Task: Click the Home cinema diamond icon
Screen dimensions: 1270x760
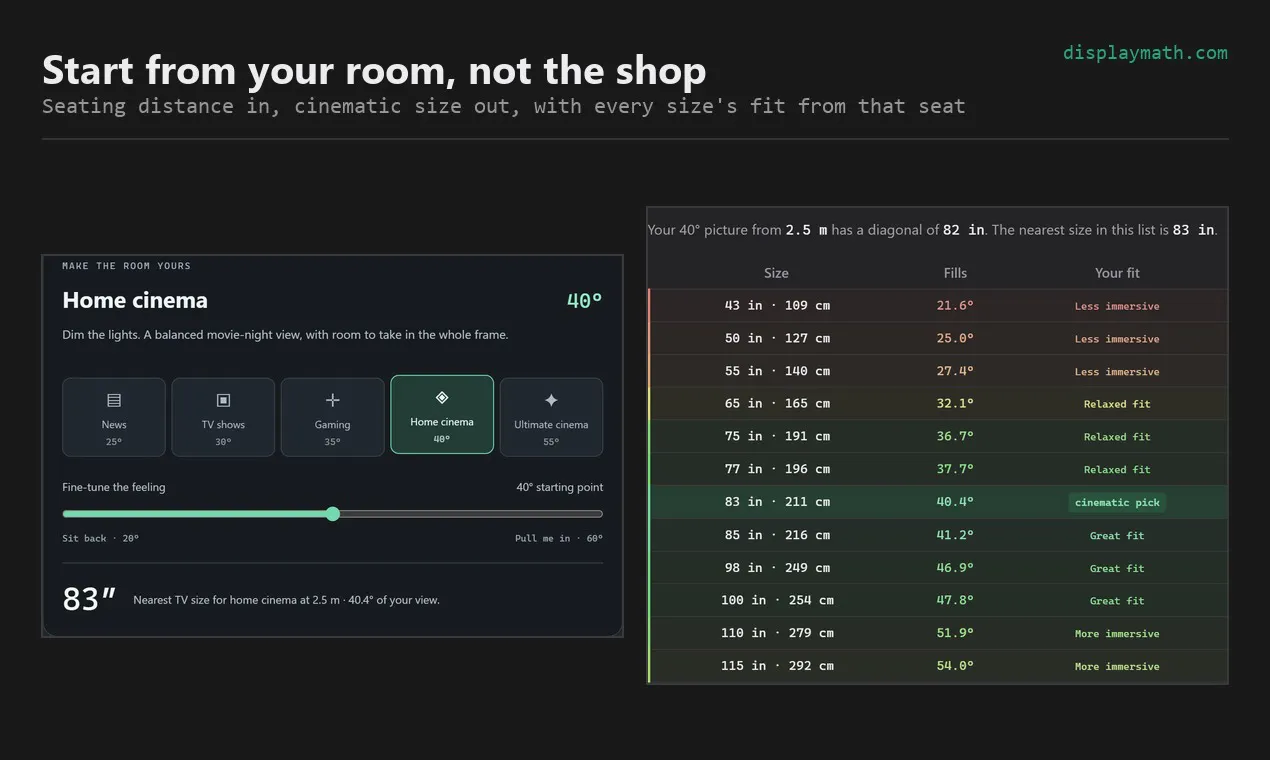Action: click(442, 397)
